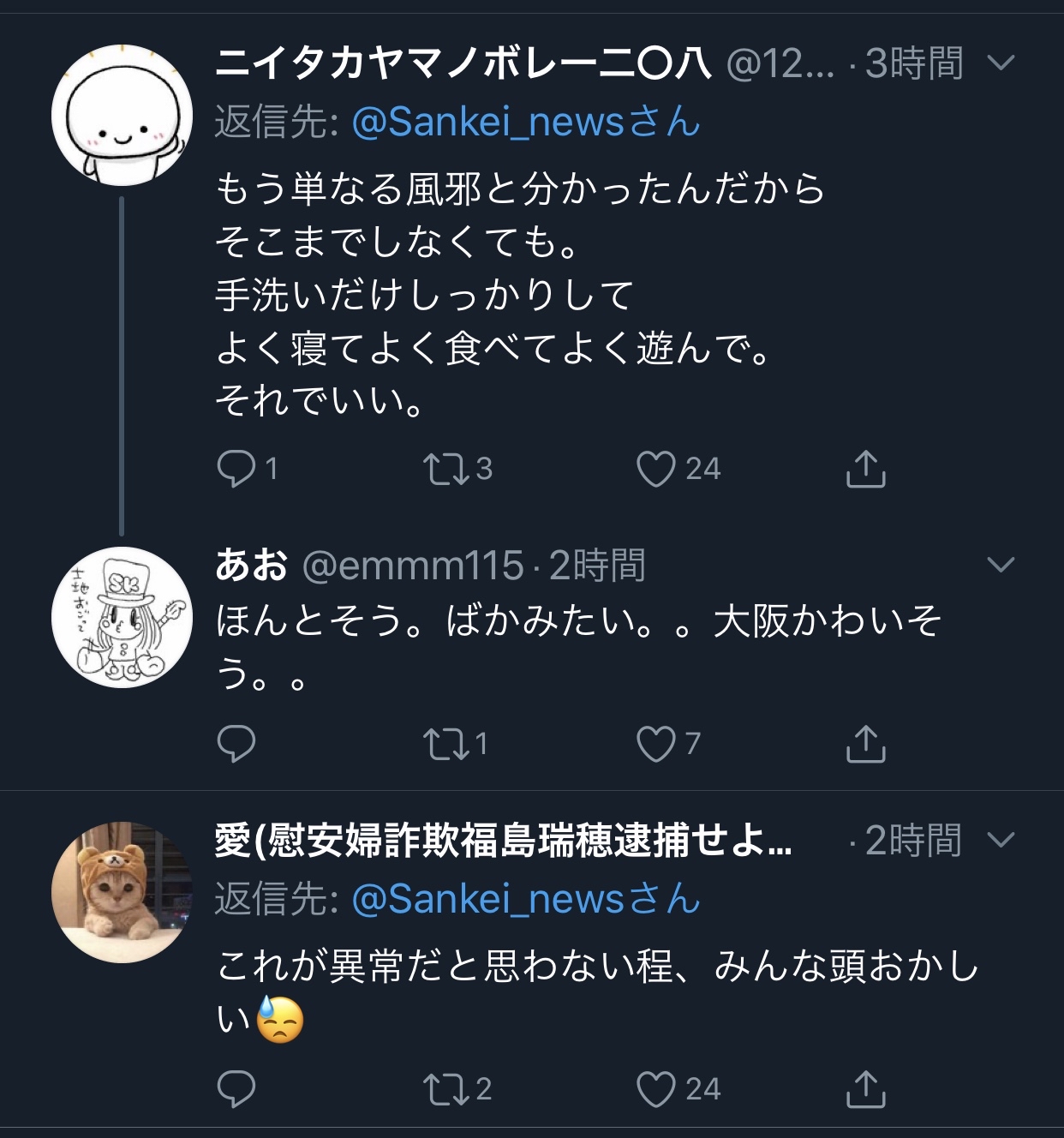Retweet あお's reply tweet
The width and height of the screenshot is (1064, 1138).
click(445, 744)
